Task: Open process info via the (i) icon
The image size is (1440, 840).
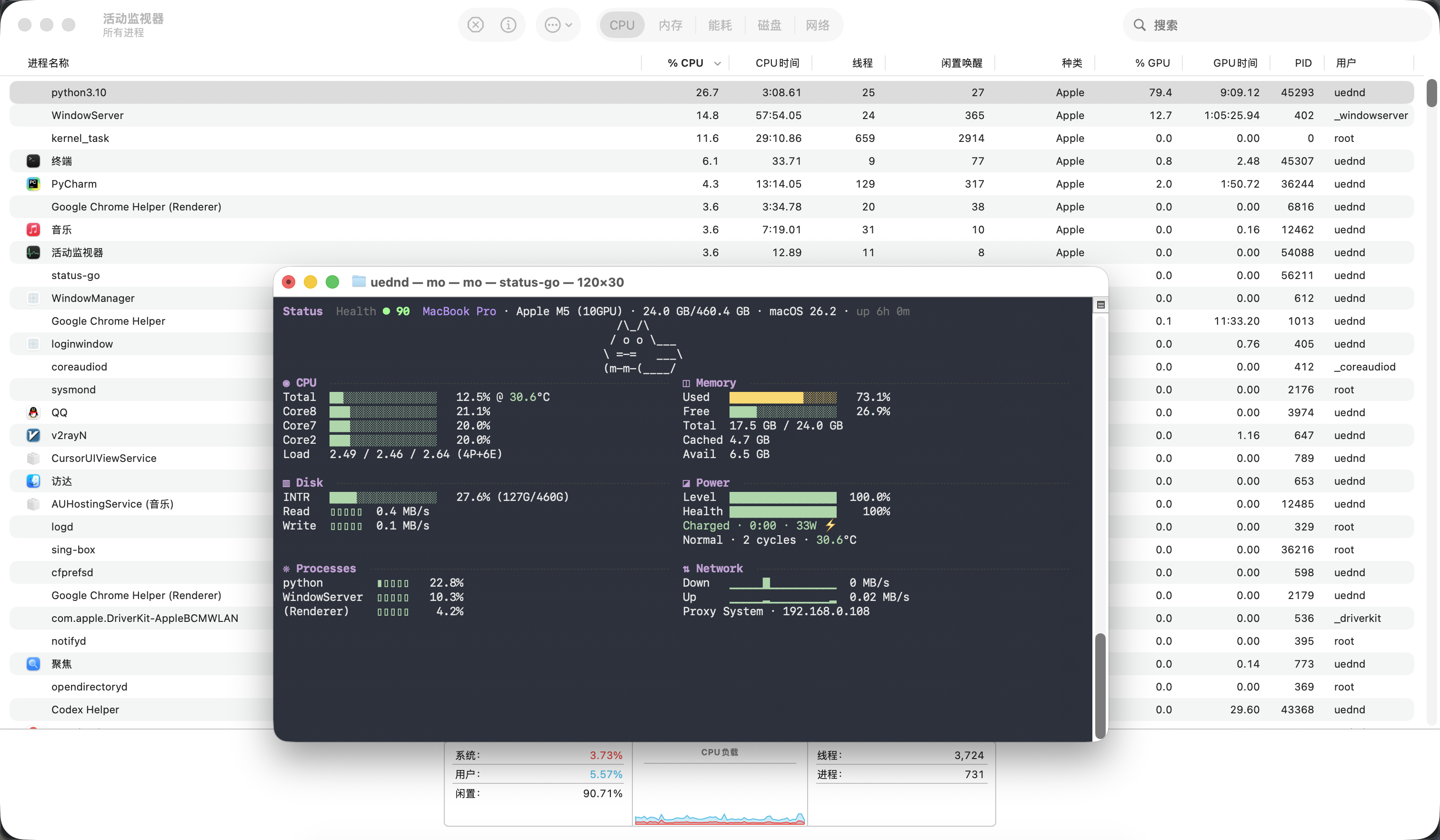Action: click(508, 25)
